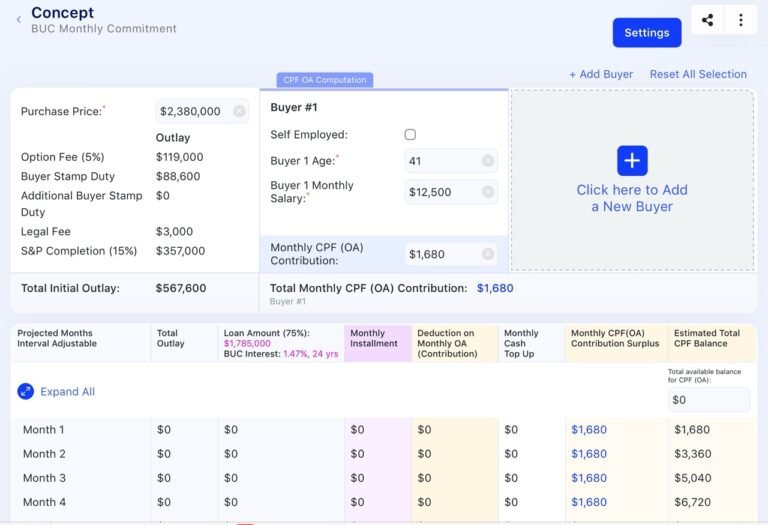Click the BUC Interest 1.47%, 24 yrs value
The height and width of the screenshot is (525, 768).
[311, 354]
